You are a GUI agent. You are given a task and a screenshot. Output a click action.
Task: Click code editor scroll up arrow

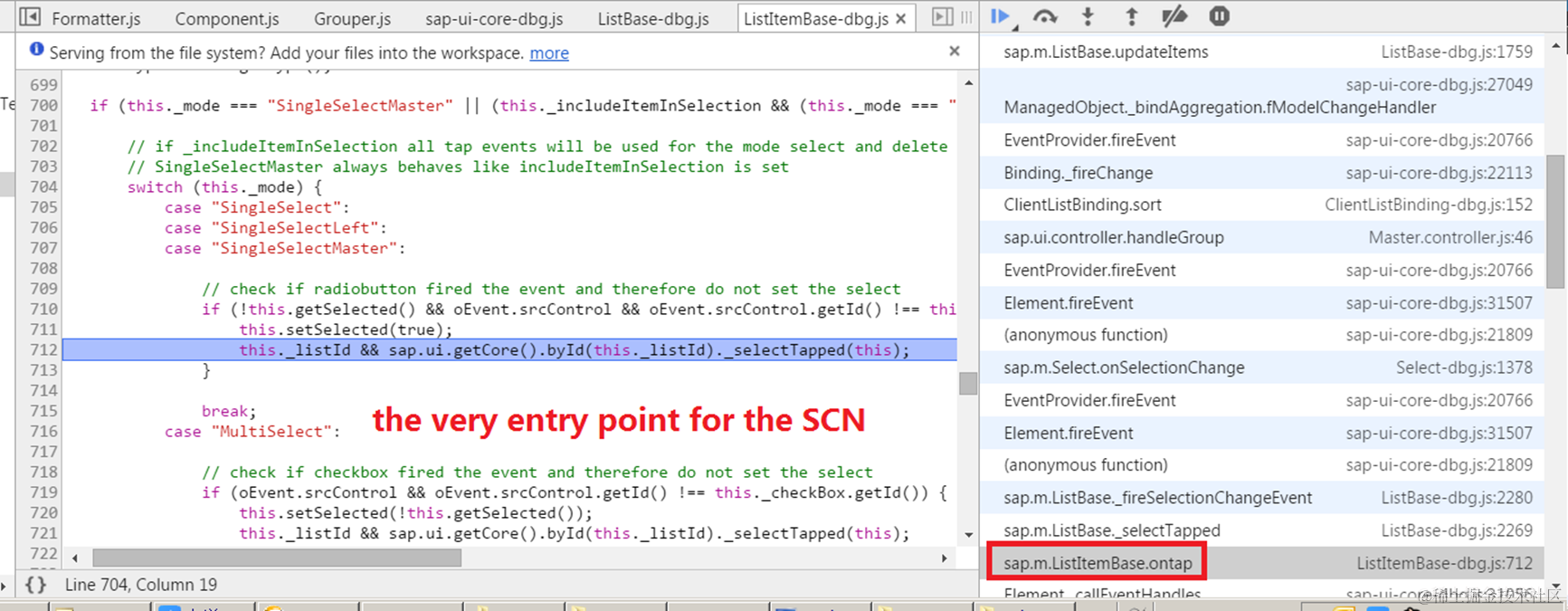(968, 82)
